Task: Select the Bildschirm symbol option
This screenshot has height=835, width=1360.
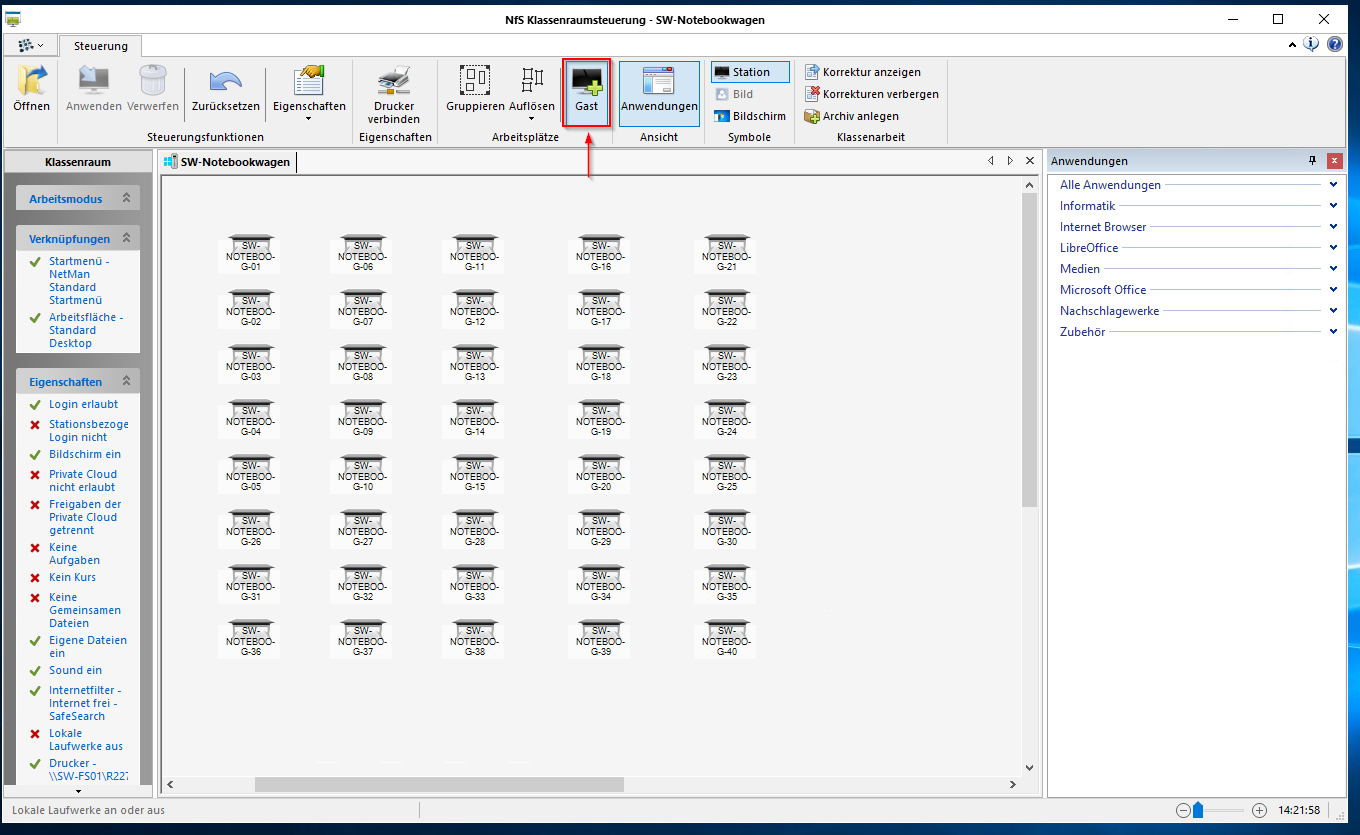Action: [x=750, y=116]
